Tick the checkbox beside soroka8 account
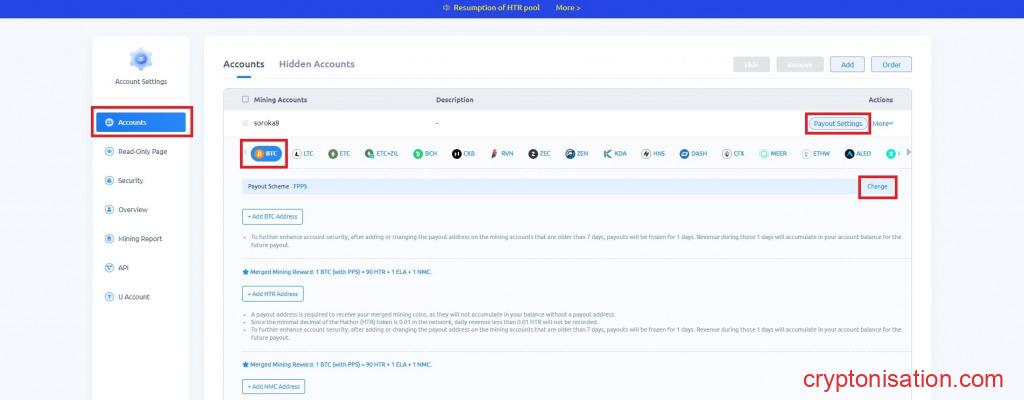The image size is (1024, 400). click(245, 123)
